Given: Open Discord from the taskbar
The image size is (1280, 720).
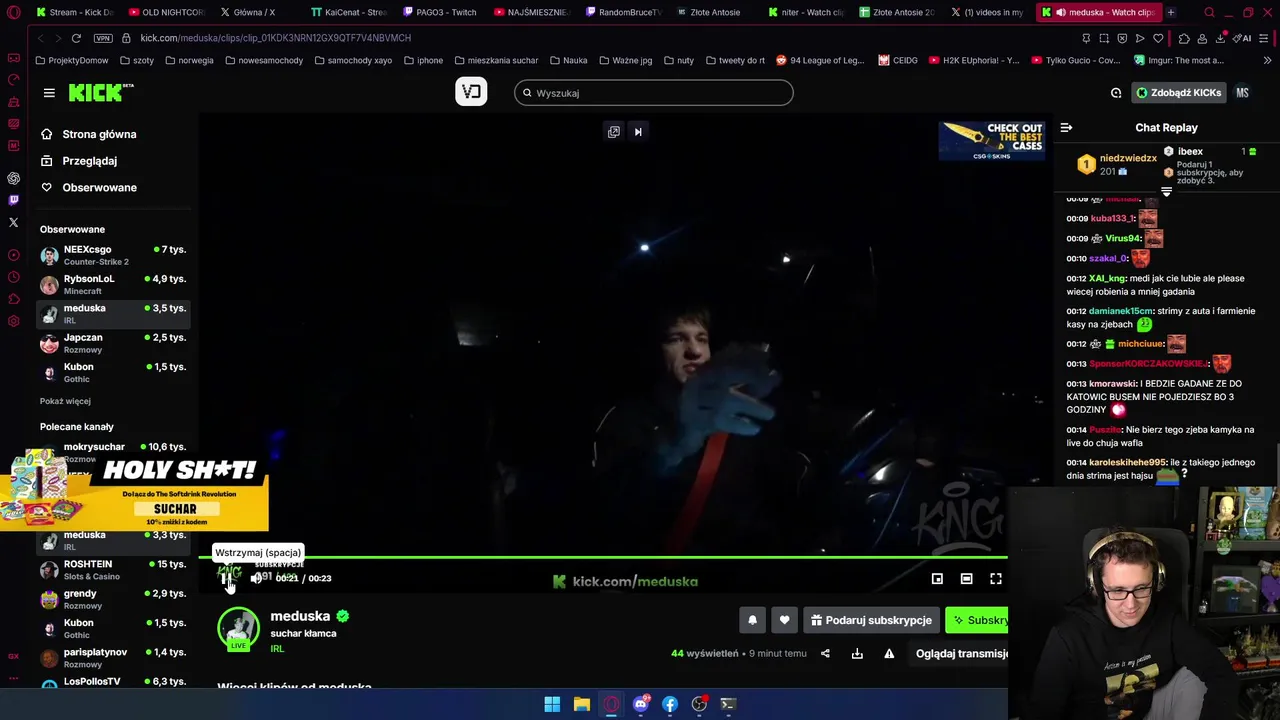Looking at the screenshot, I should click(640, 704).
